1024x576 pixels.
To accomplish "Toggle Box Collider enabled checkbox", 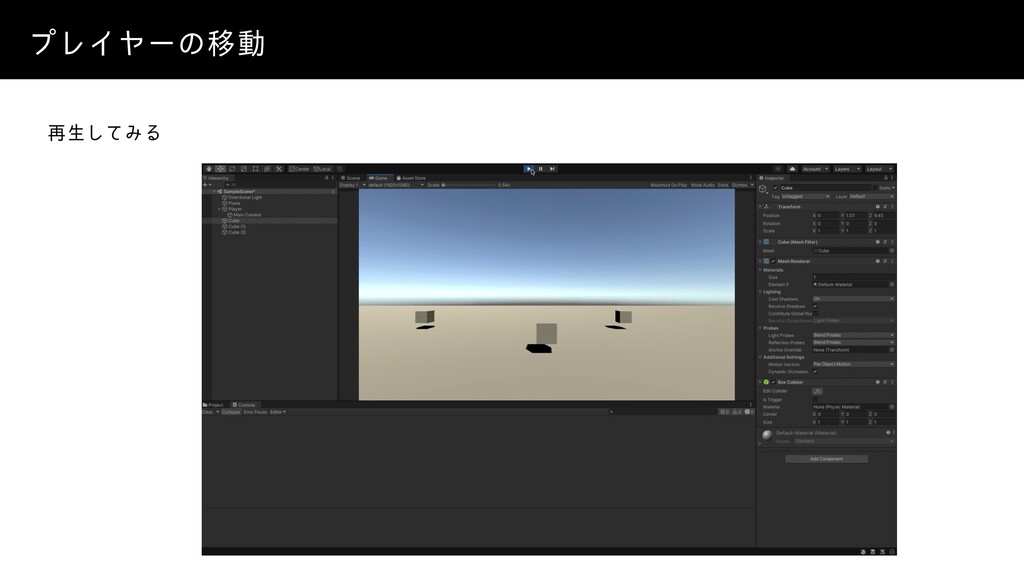I will click(x=774, y=382).
